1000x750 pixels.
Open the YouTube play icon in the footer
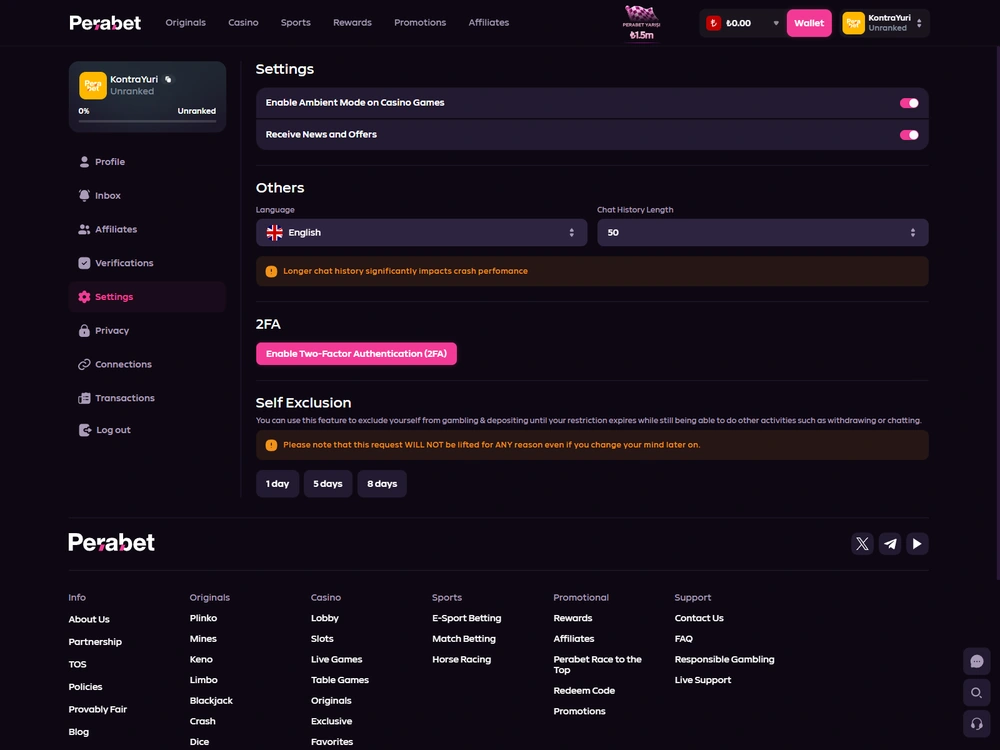(917, 543)
